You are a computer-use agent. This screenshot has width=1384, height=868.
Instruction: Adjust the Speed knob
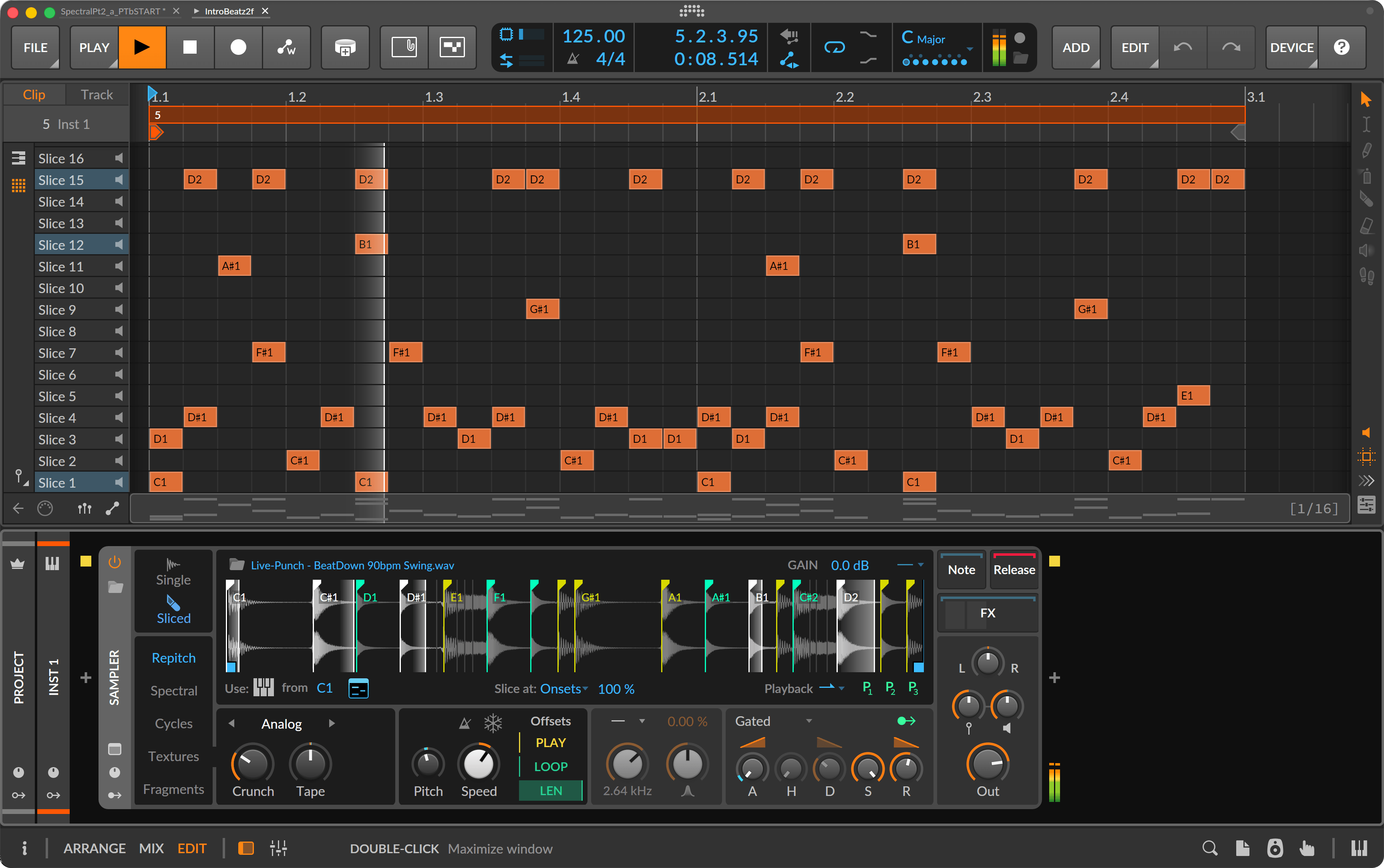click(478, 764)
